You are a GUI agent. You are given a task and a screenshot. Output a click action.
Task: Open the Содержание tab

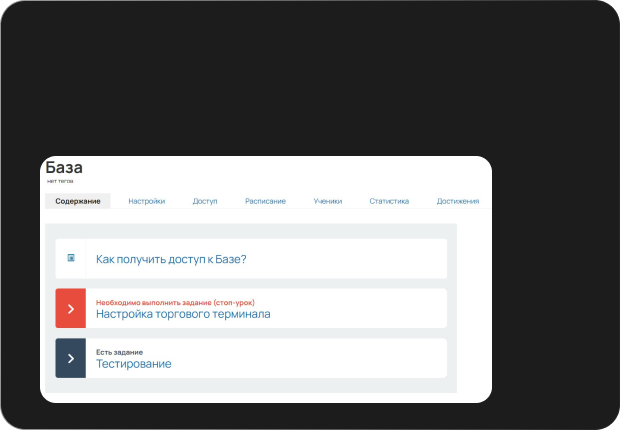(x=78, y=201)
